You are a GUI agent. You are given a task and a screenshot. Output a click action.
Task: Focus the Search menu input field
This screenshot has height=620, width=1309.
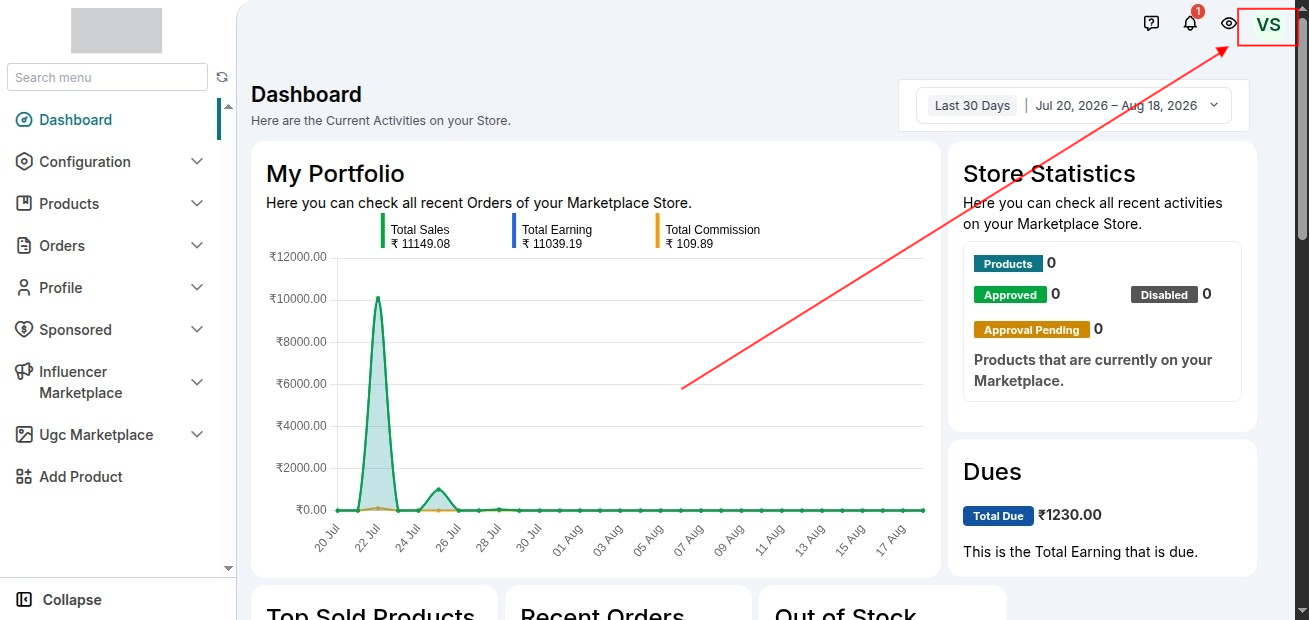(x=107, y=77)
